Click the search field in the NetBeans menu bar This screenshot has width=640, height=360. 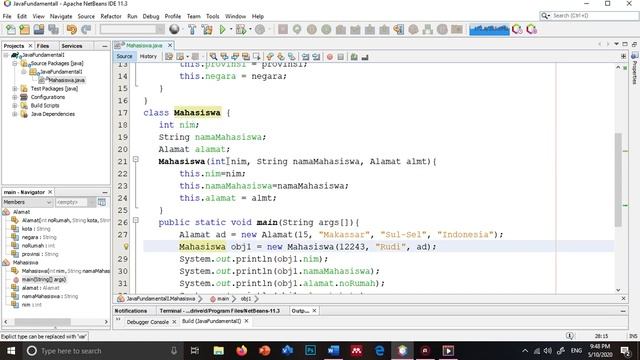pos(589,16)
